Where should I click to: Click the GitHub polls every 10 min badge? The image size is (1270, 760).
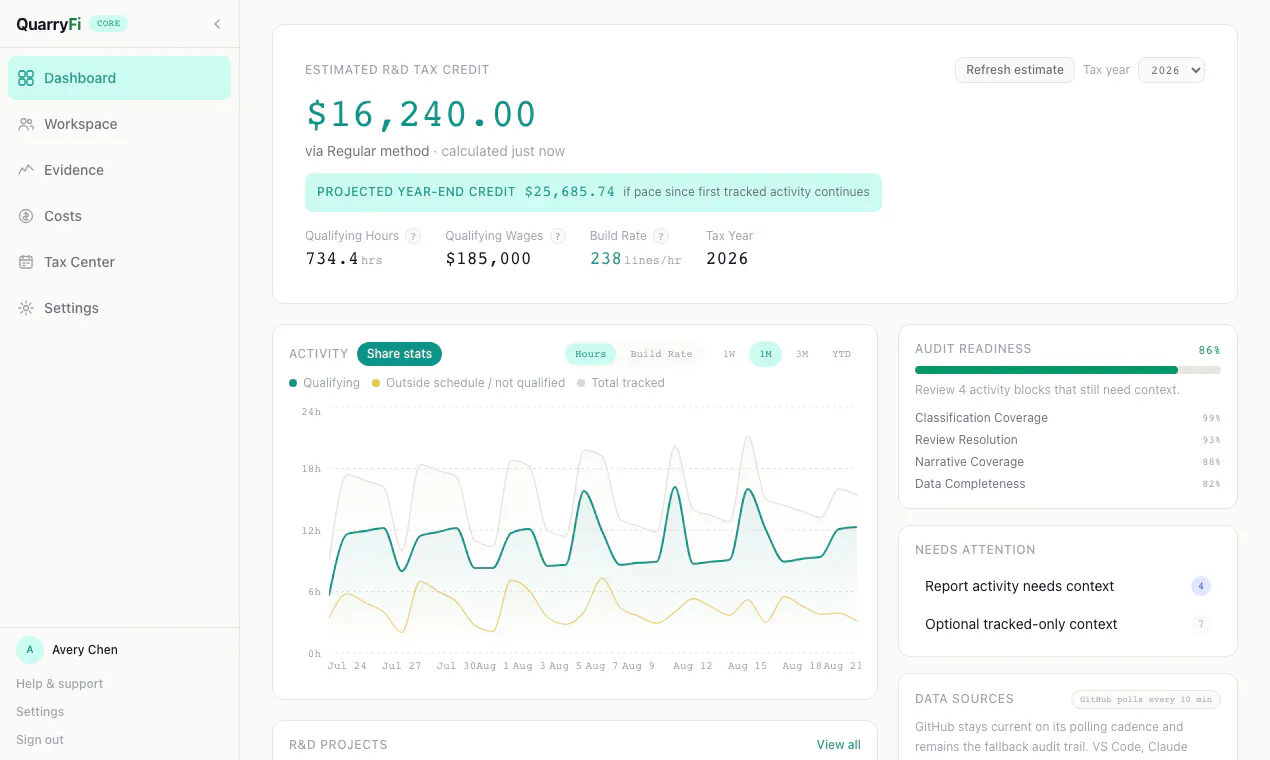click(1146, 699)
